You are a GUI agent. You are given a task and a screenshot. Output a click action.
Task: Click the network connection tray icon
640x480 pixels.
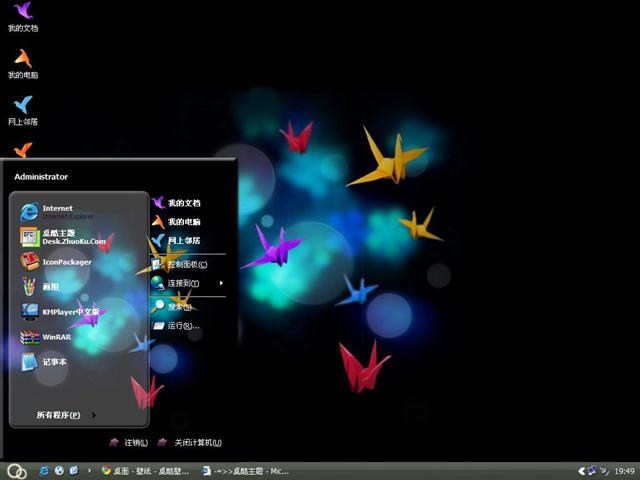point(592,471)
